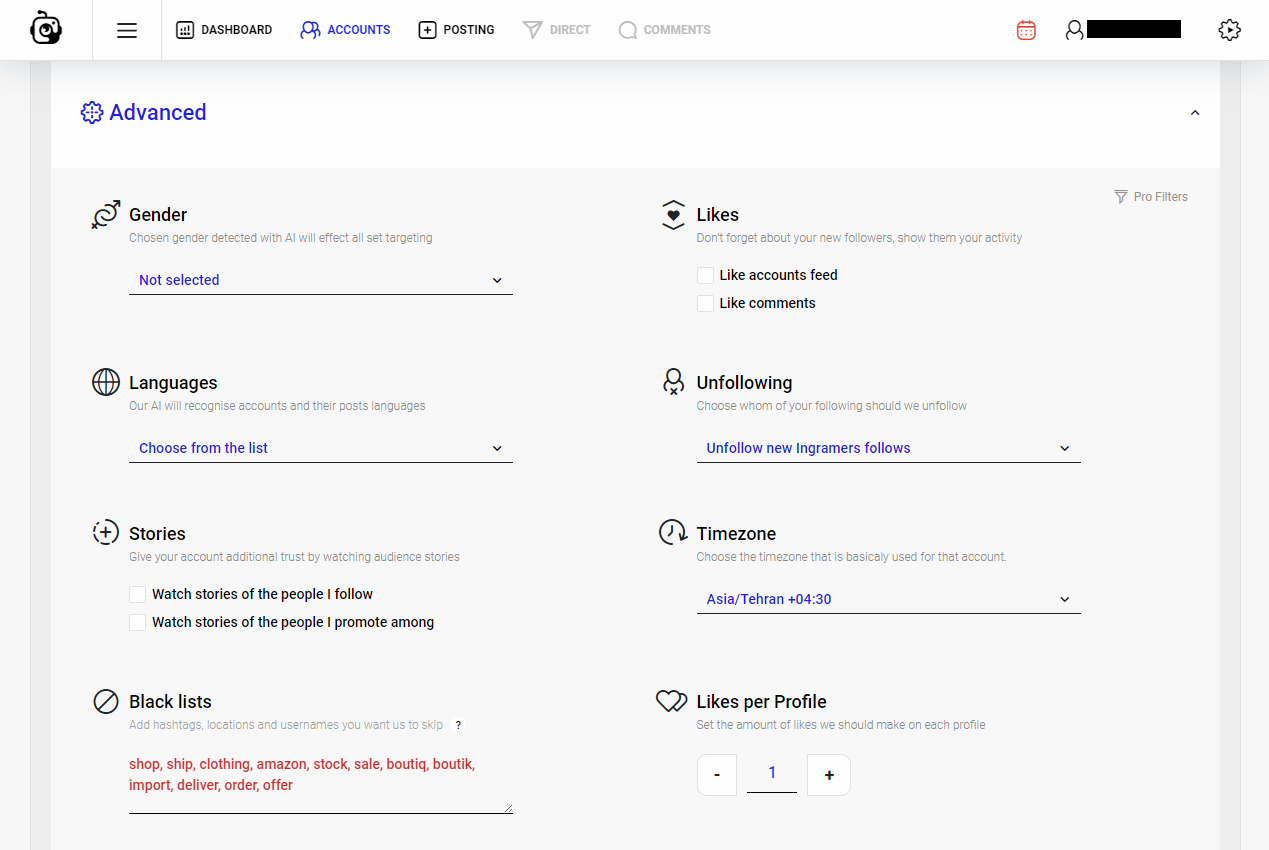The width and height of the screenshot is (1269, 850).
Task: Open the Gender dropdown
Action: click(x=320, y=280)
